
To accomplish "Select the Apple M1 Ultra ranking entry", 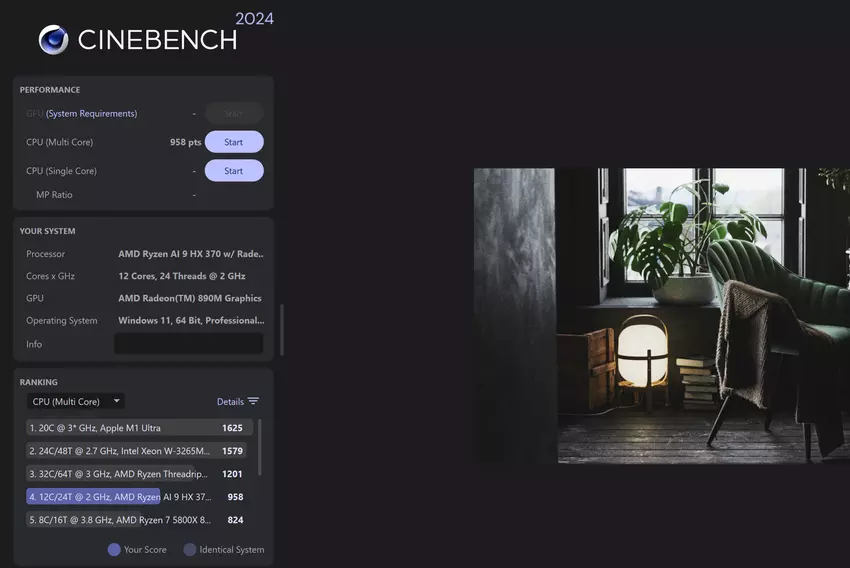I will (x=134, y=428).
